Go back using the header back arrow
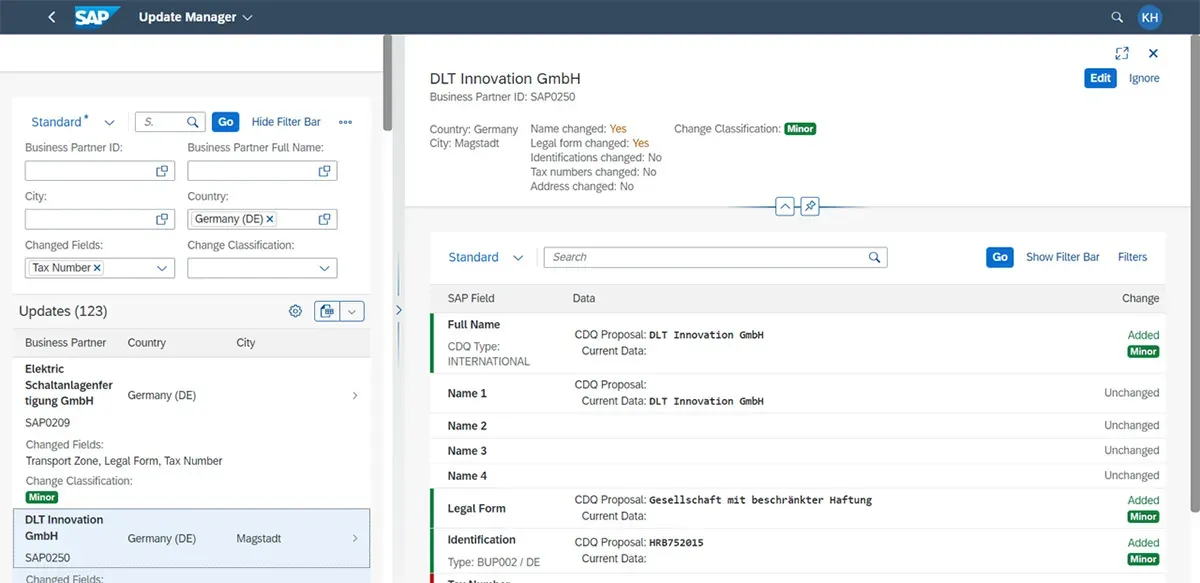This screenshot has height=583, width=1200. click(52, 17)
